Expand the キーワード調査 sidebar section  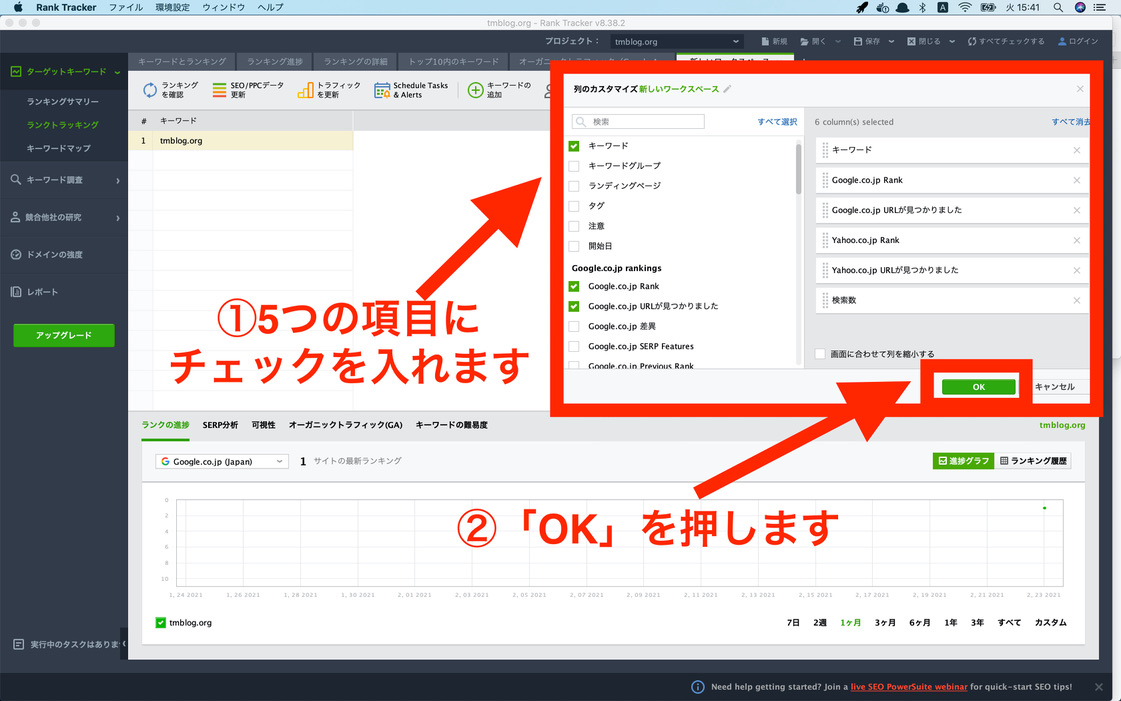pyautogui.click(x=117, y=180)
